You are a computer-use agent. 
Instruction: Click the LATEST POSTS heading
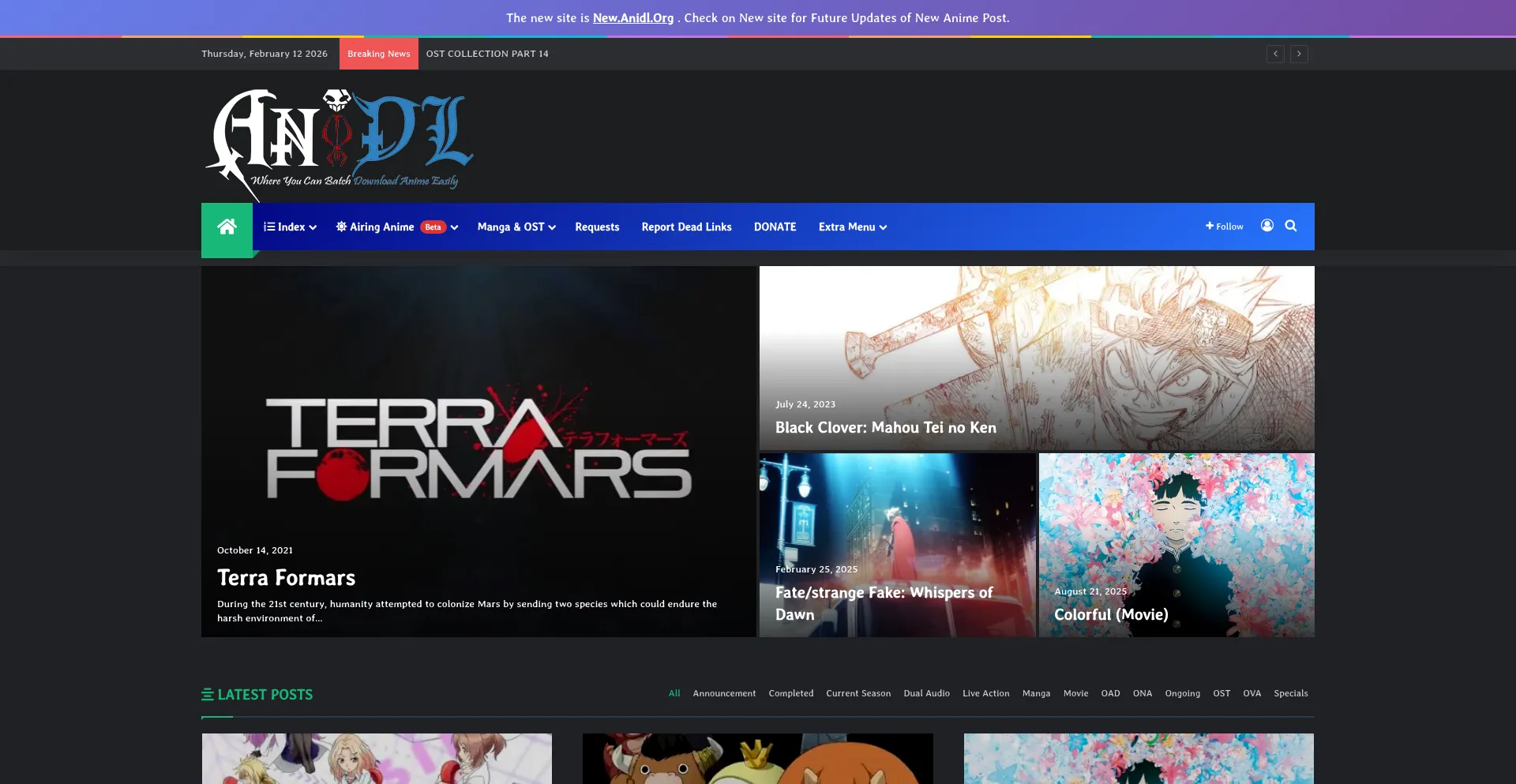pos(257,695)
